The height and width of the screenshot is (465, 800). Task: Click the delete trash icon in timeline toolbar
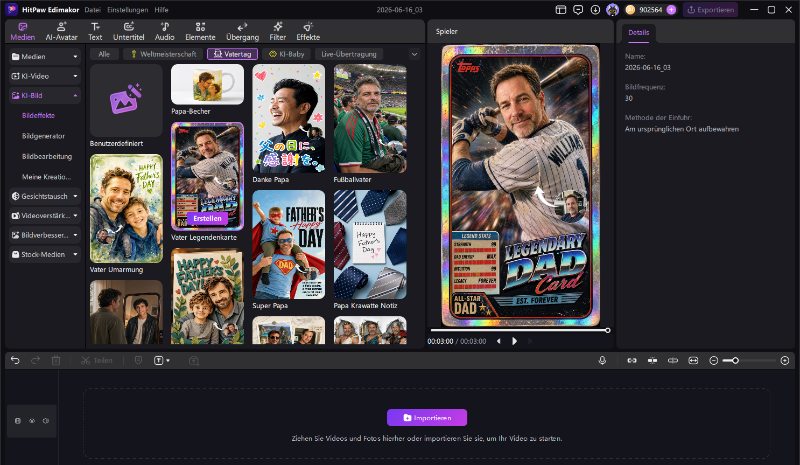click(56, 360)
